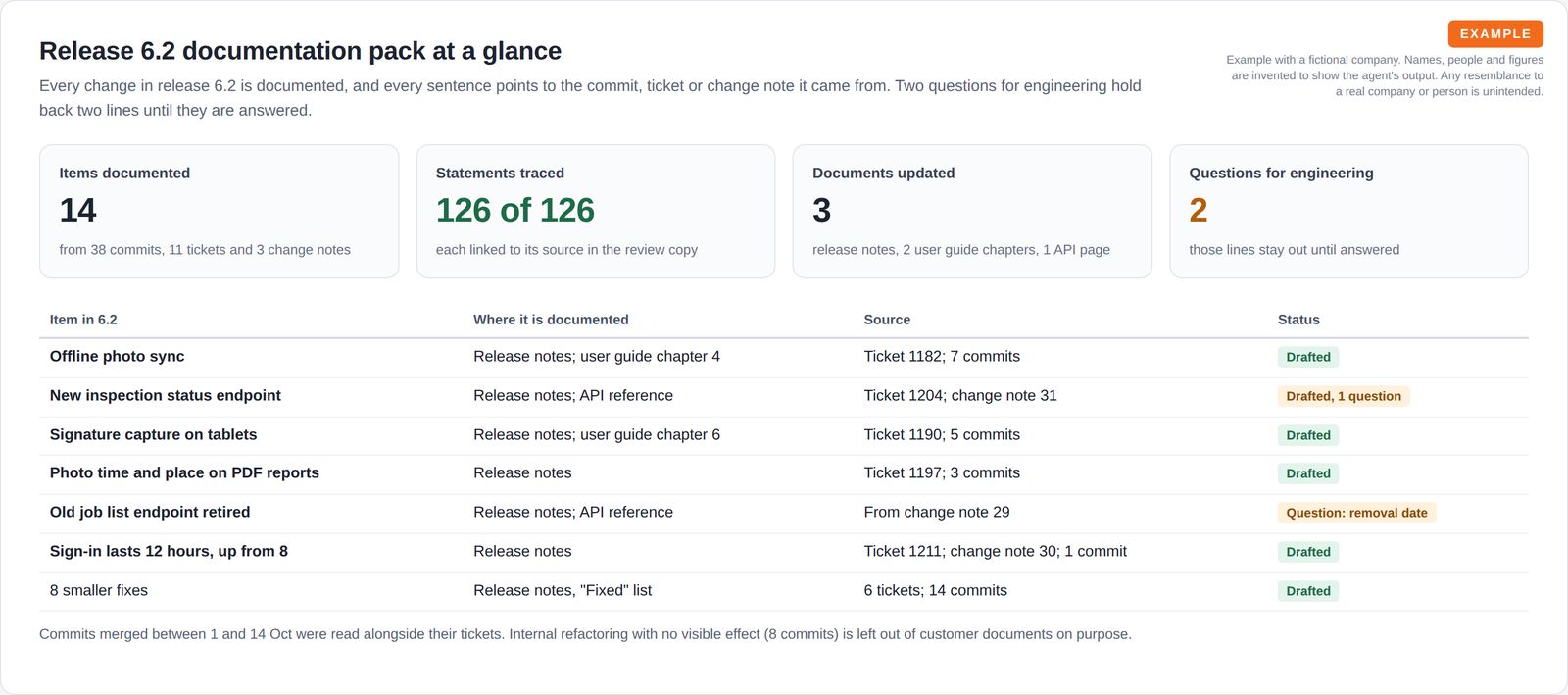The width and height of the screenshot is (1568, 695).
Task: Click the "Source" column header
Action: tap(887, 320)
